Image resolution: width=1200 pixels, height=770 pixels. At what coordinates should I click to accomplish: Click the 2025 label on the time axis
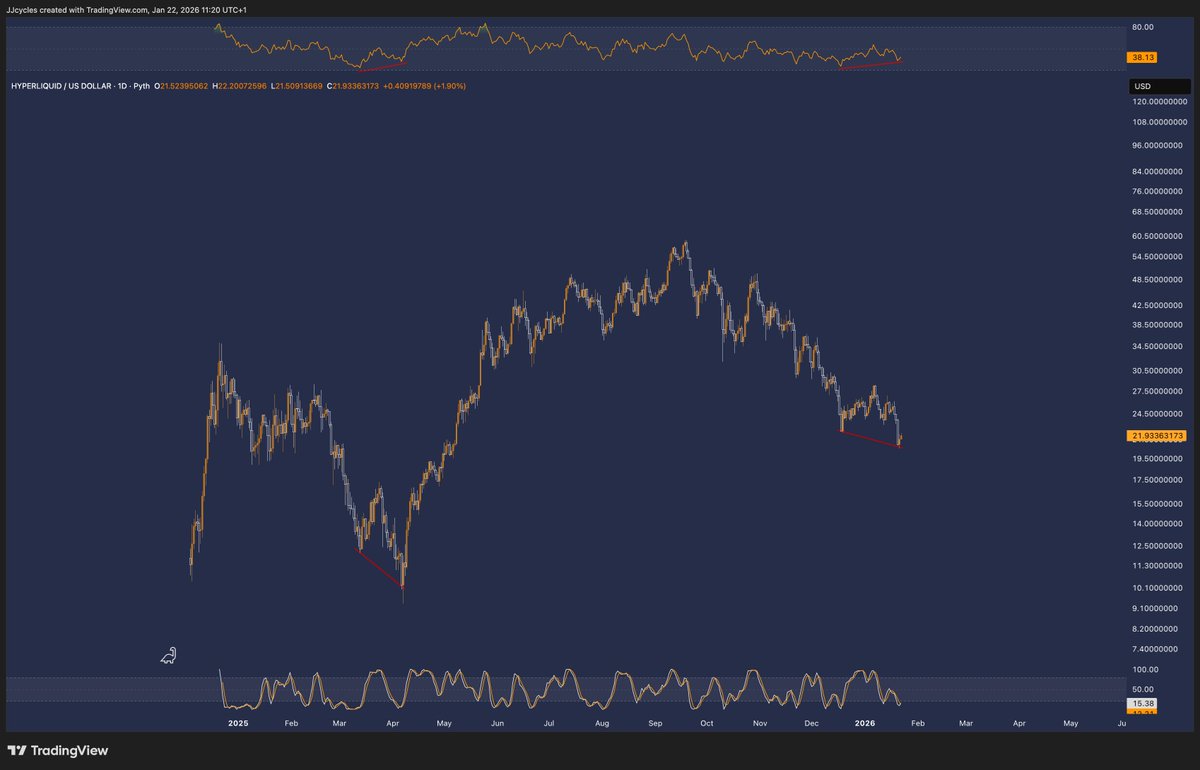238,722
